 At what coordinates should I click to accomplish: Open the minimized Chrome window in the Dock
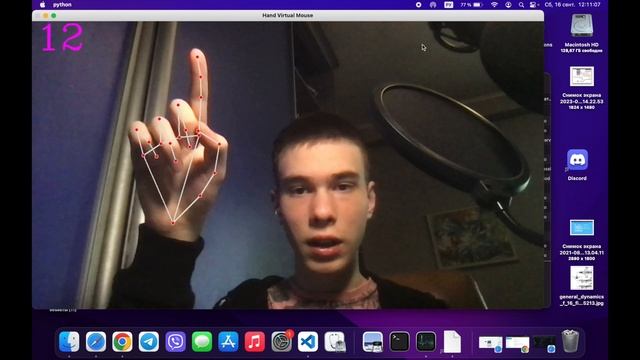(x=517, y=343)
